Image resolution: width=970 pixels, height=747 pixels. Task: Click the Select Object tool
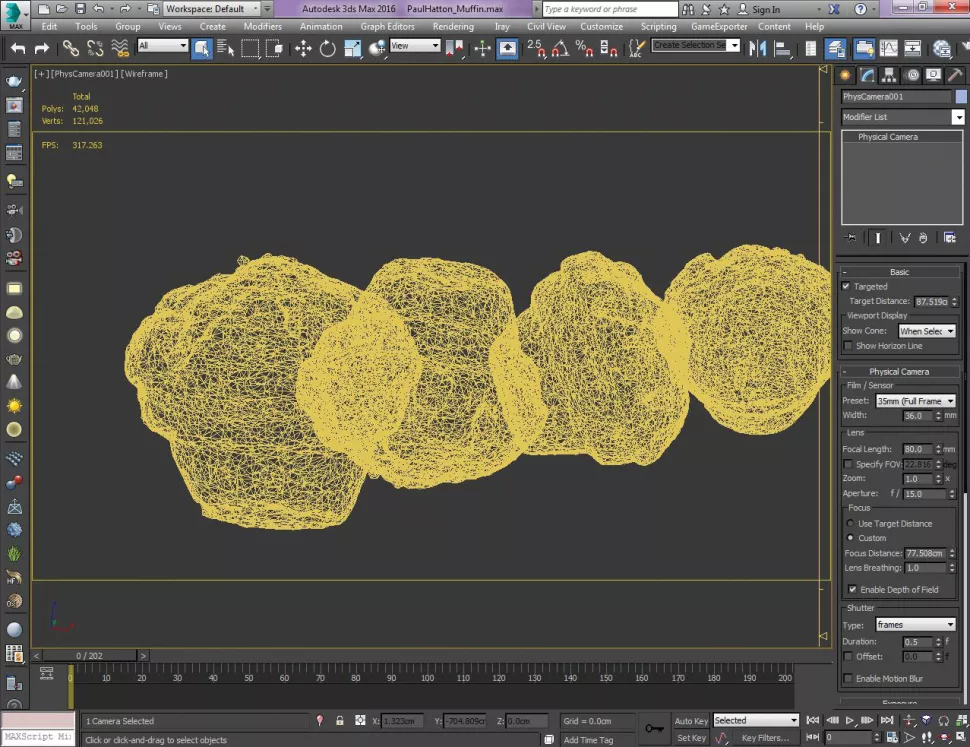[x=201, y=48]
